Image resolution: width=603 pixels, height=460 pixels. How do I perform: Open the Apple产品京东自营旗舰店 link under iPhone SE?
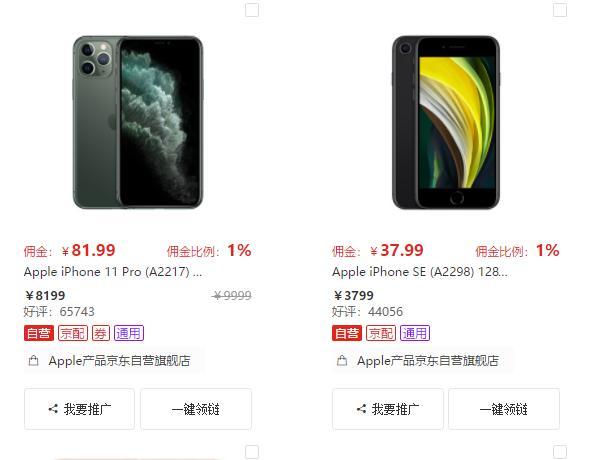pos(428,361)
